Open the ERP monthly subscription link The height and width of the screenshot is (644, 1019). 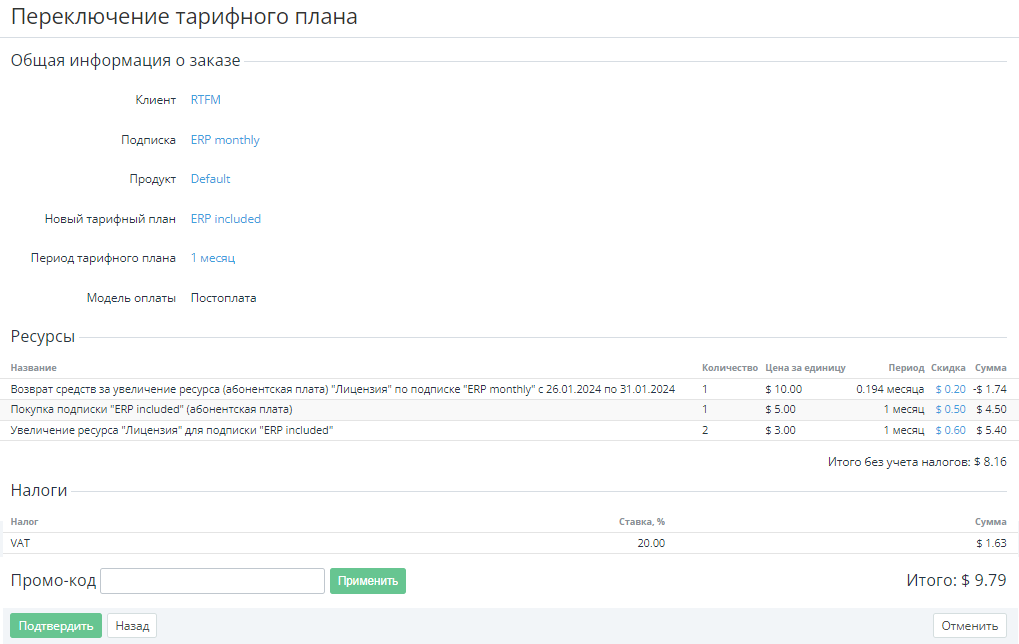(225, 140)
